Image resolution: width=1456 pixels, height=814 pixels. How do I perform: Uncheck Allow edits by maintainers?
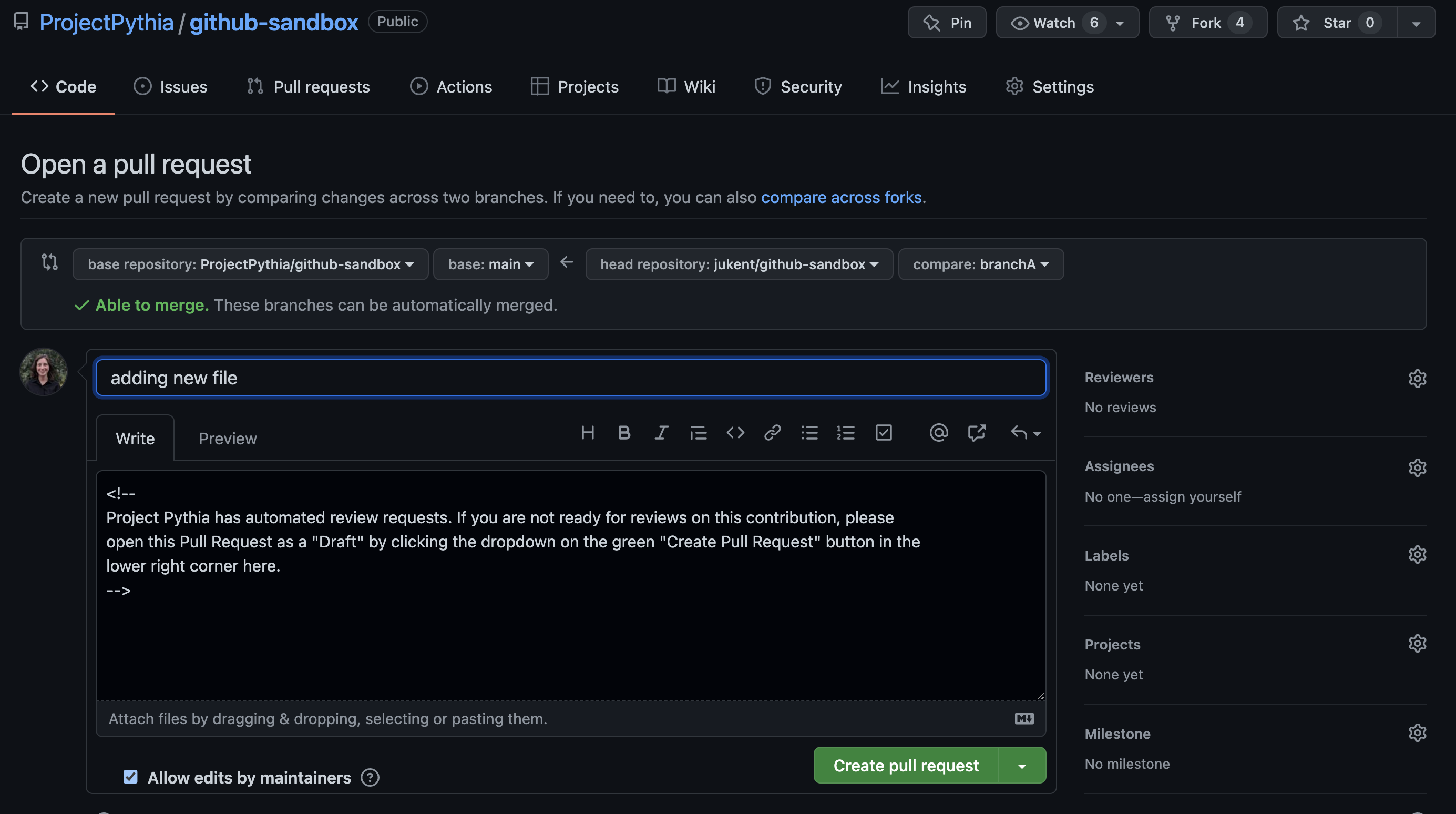click(x=130, y=777)
